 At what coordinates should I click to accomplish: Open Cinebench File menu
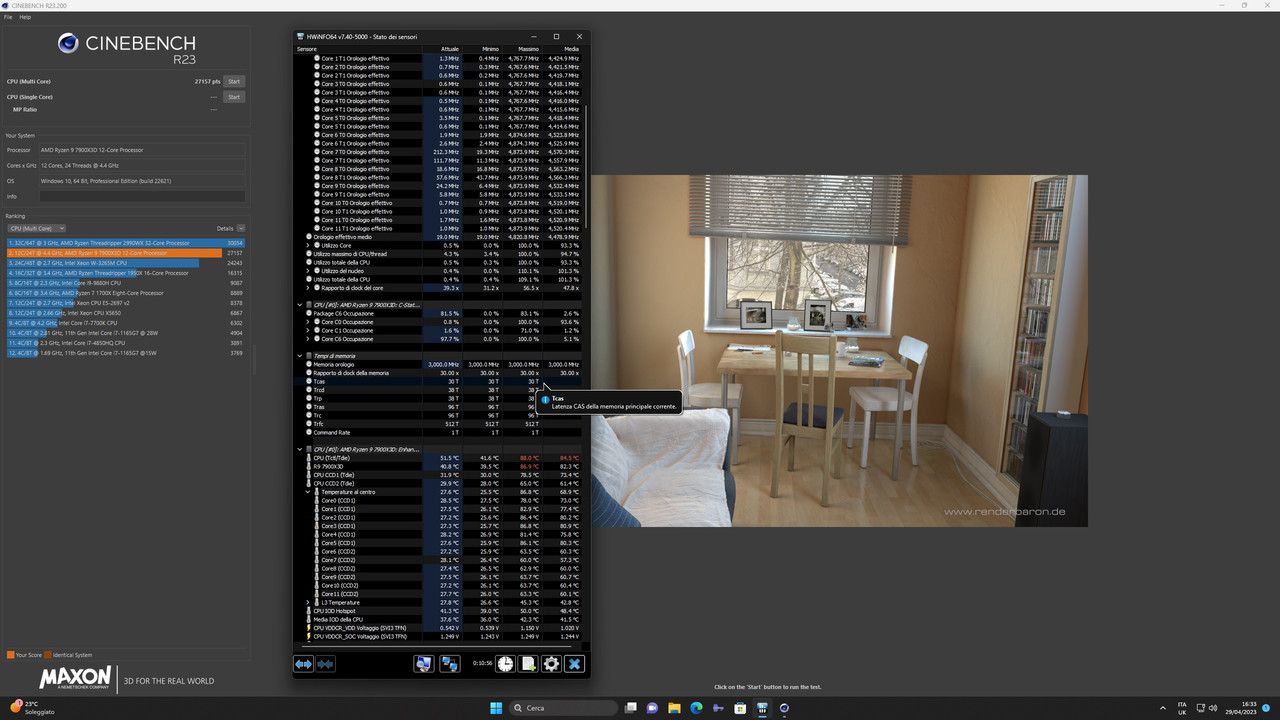click(8, 17)
